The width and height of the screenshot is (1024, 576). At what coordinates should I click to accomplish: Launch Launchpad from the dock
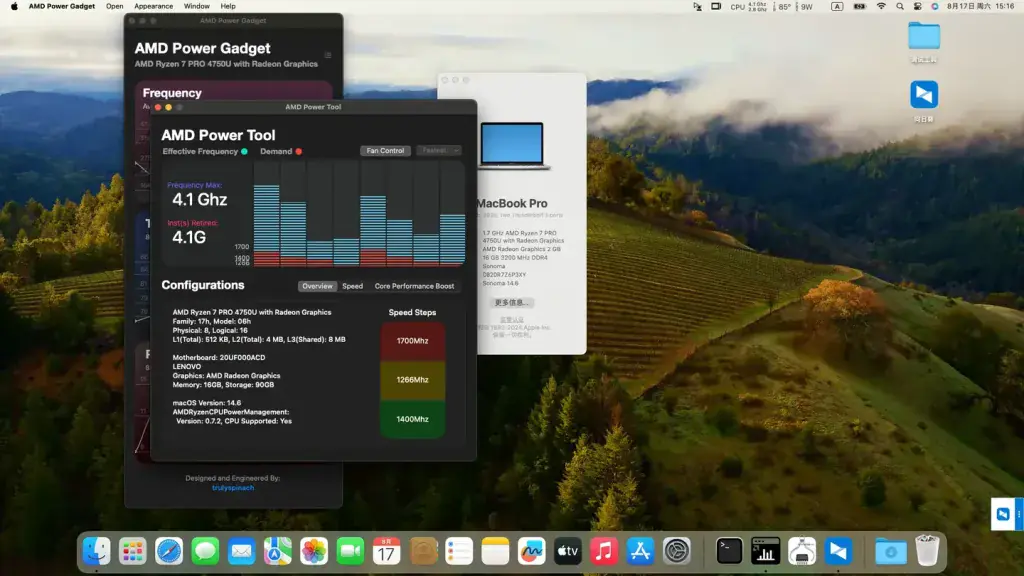tap(133, 551)
